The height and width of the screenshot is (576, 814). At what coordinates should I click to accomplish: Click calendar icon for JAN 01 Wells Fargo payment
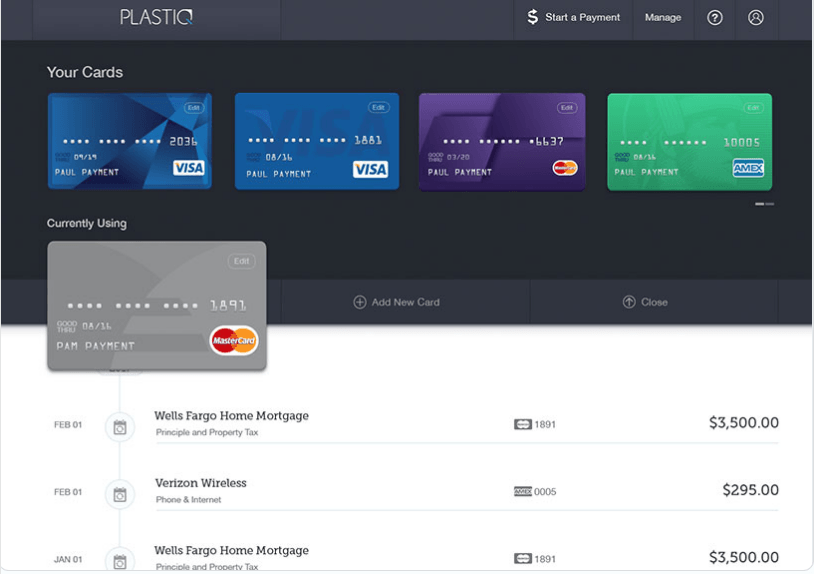120,561
